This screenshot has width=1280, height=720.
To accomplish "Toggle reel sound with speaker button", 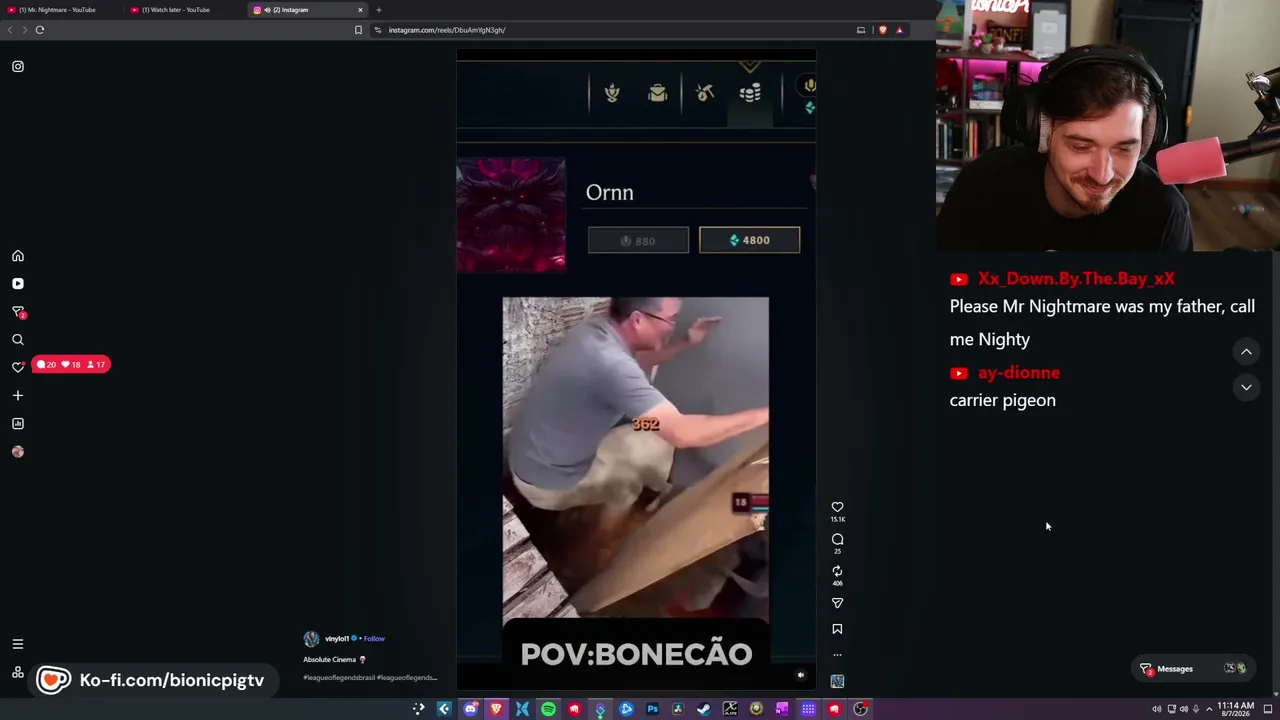I will [800, 675].
